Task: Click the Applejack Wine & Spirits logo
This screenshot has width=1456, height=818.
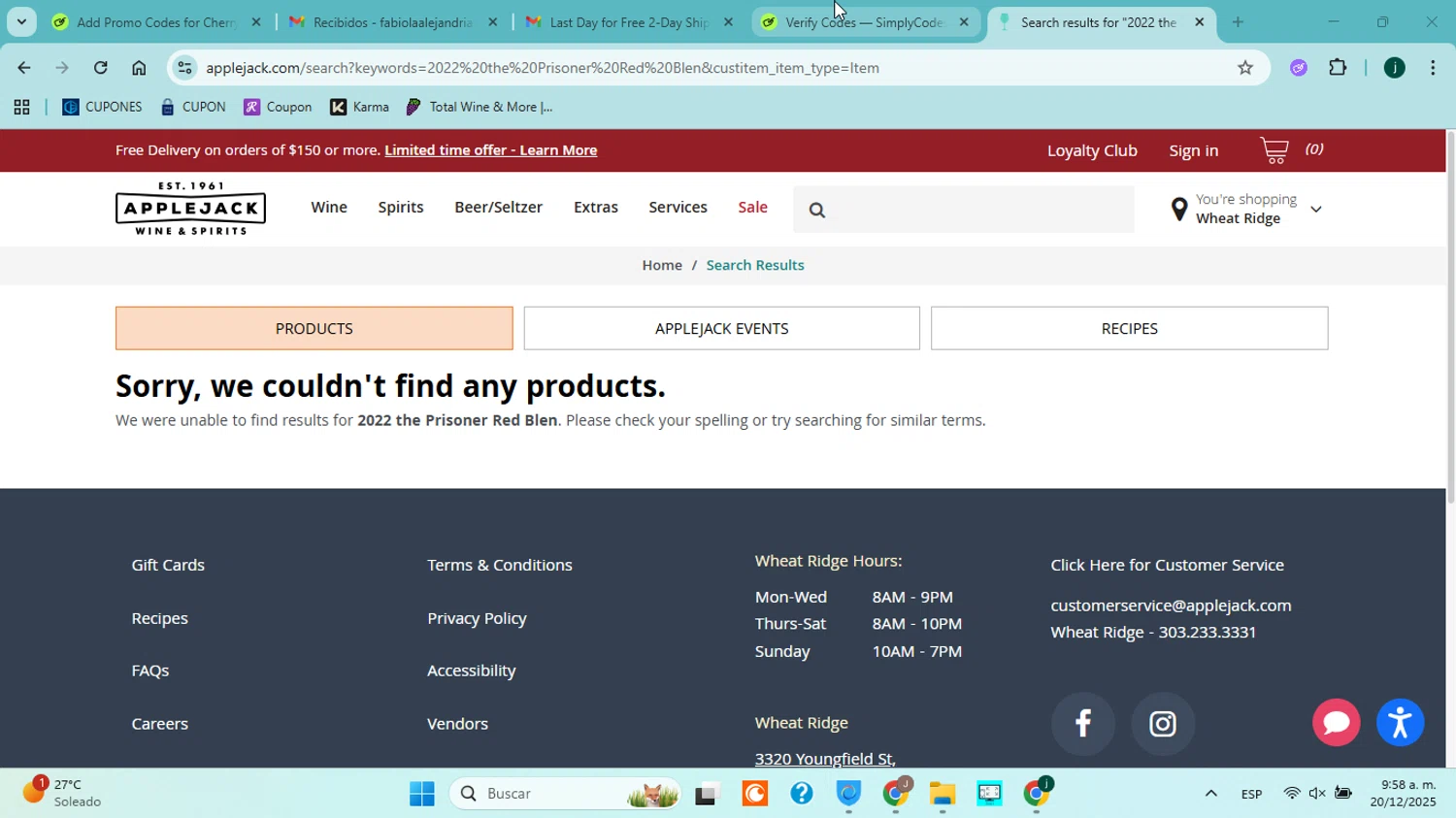Action: coord(190,208)
